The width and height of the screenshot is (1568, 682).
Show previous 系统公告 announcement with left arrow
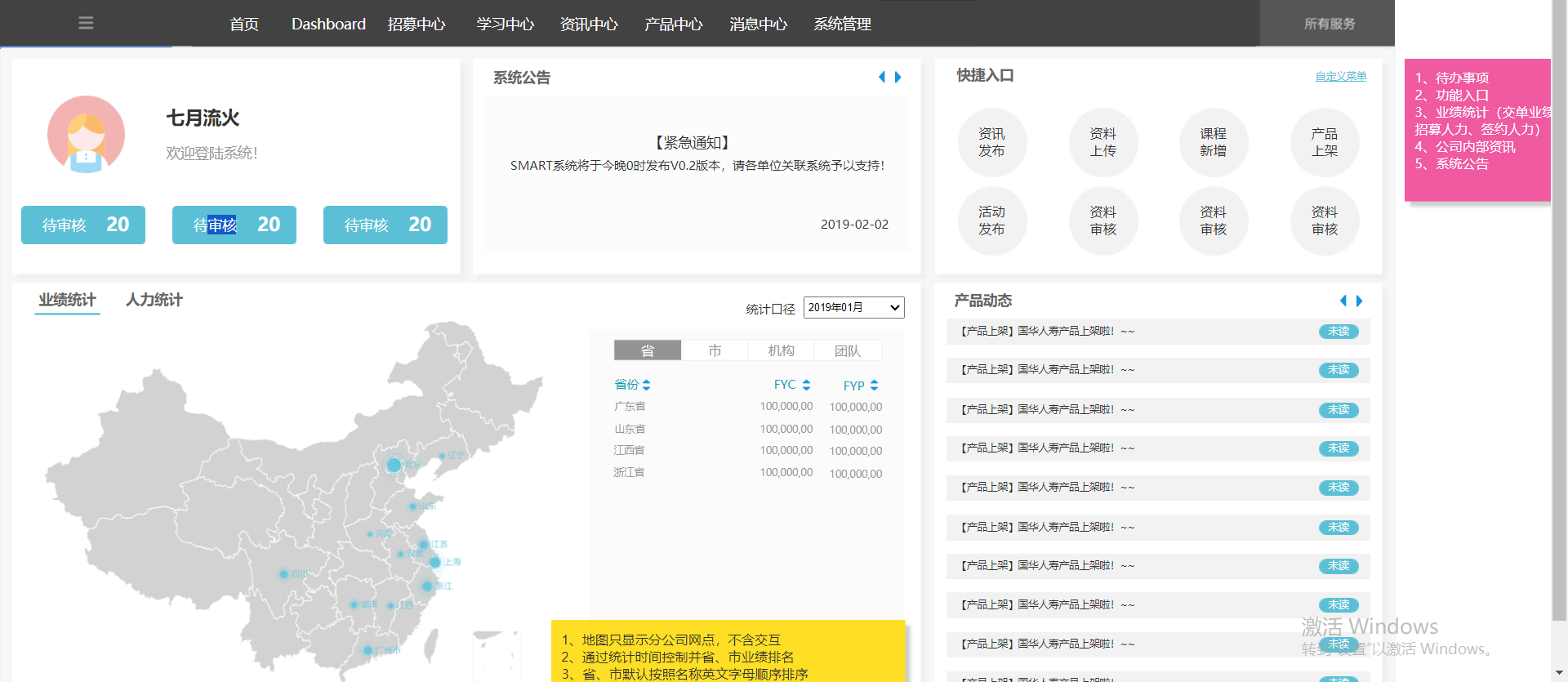pyautogui.click(x=881, y=77)
